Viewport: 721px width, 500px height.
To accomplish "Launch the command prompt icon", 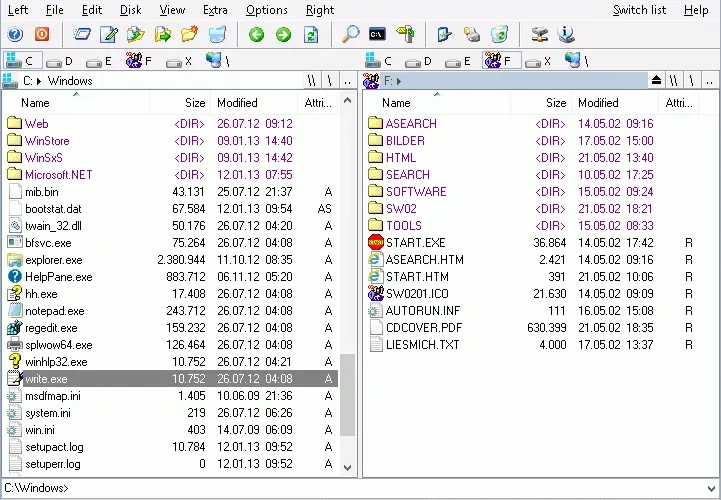I will pyautogui.click(x=378, y=34).
